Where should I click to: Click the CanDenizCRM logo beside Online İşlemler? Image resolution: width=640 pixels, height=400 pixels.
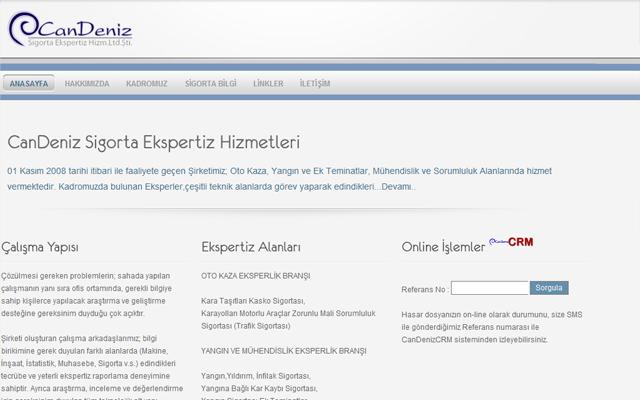click(x=511, y=242)
